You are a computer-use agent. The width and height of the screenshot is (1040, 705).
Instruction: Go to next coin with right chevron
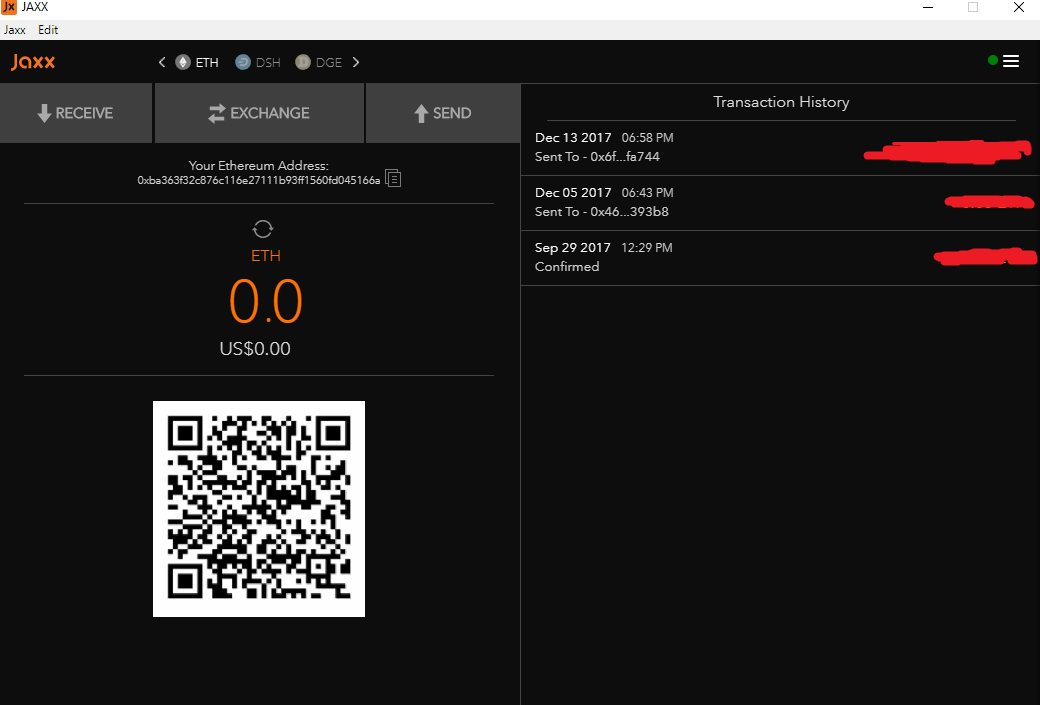pos(356,62)
